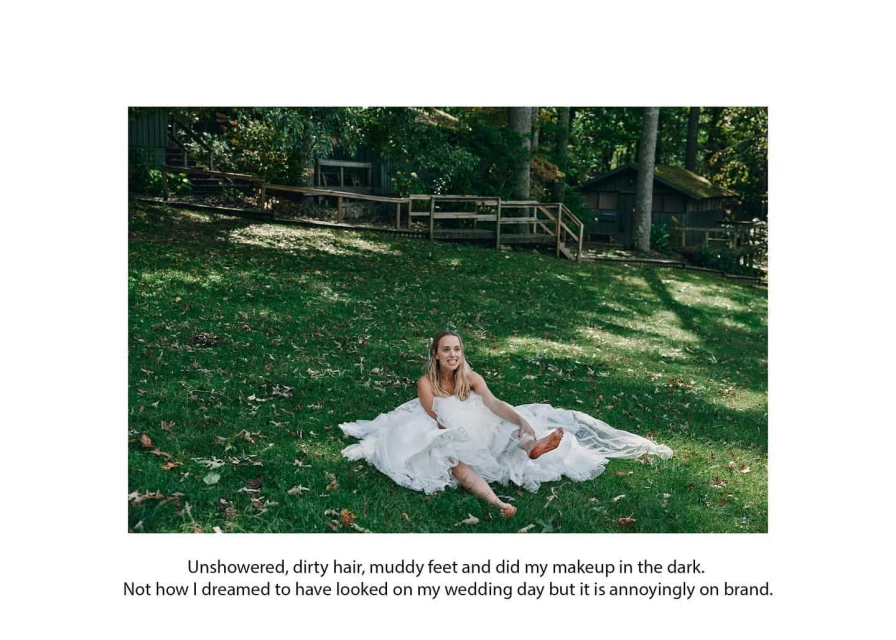
Task: Click "annoyingly on brand" caption text
Action: click(691, 589)
